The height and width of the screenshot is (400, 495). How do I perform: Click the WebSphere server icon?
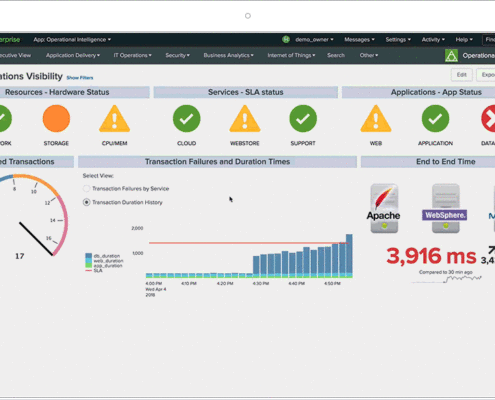pos(446,208)
